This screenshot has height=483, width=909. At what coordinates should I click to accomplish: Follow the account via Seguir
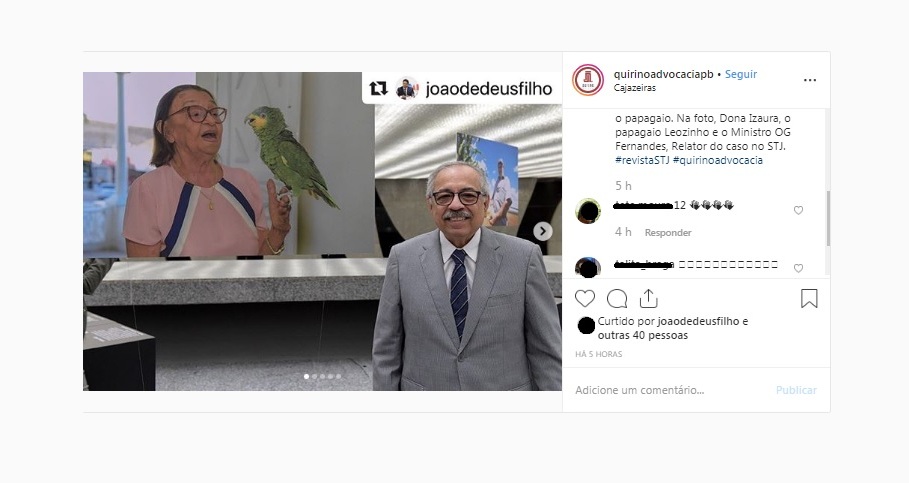[x=741, y=74]
